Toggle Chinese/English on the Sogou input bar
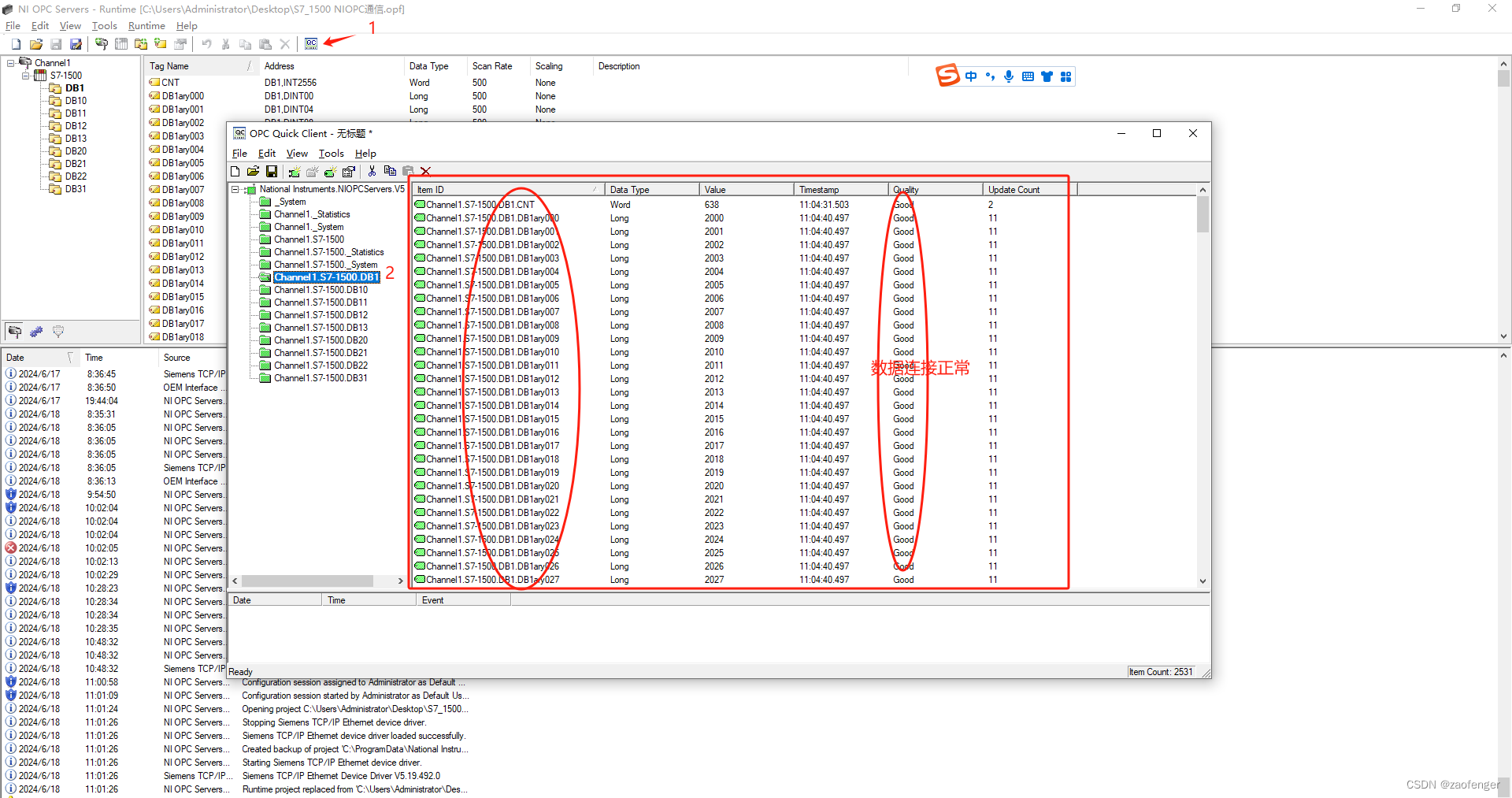 pos(971,76)
